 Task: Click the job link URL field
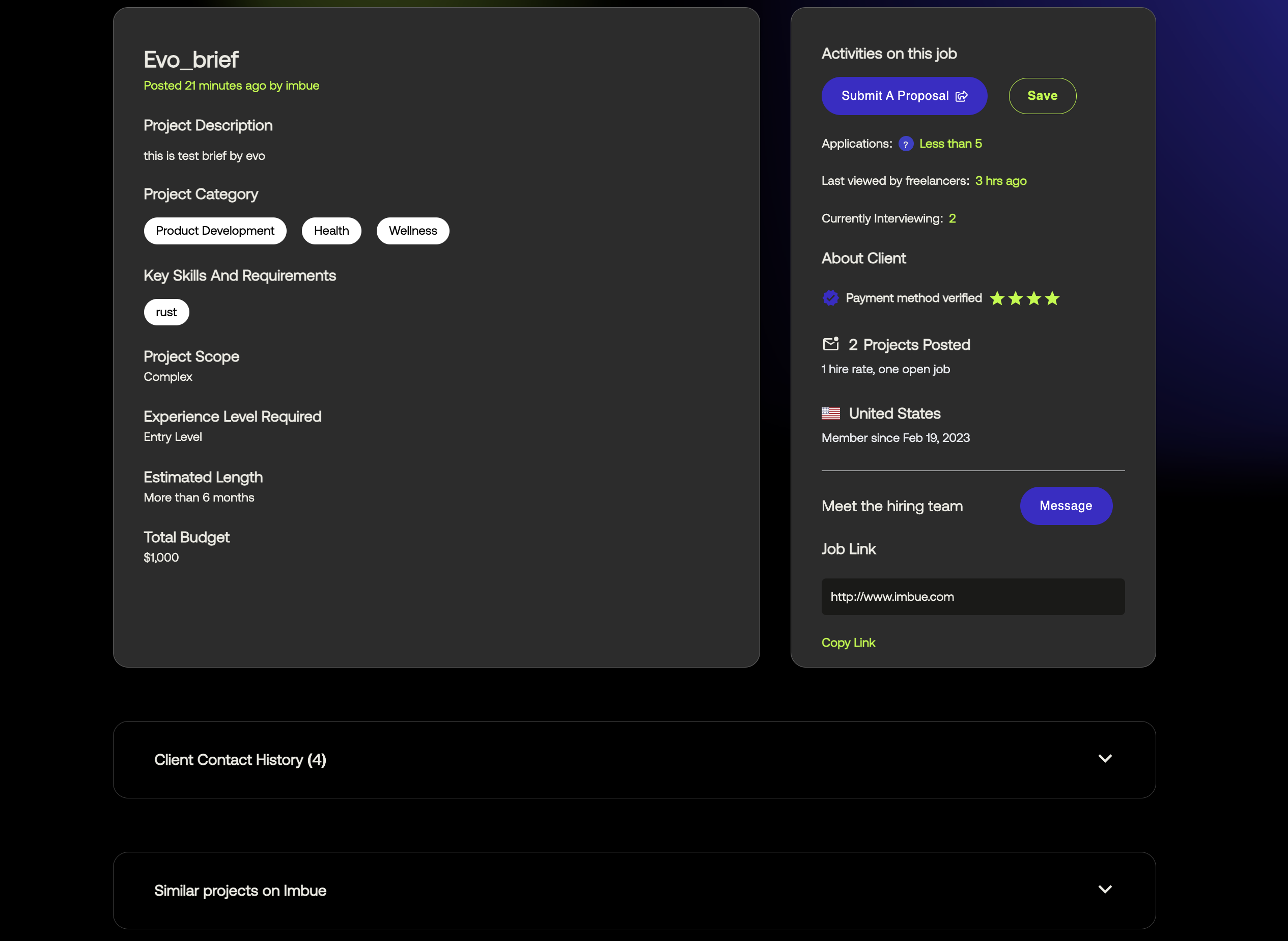coord(972,597)
